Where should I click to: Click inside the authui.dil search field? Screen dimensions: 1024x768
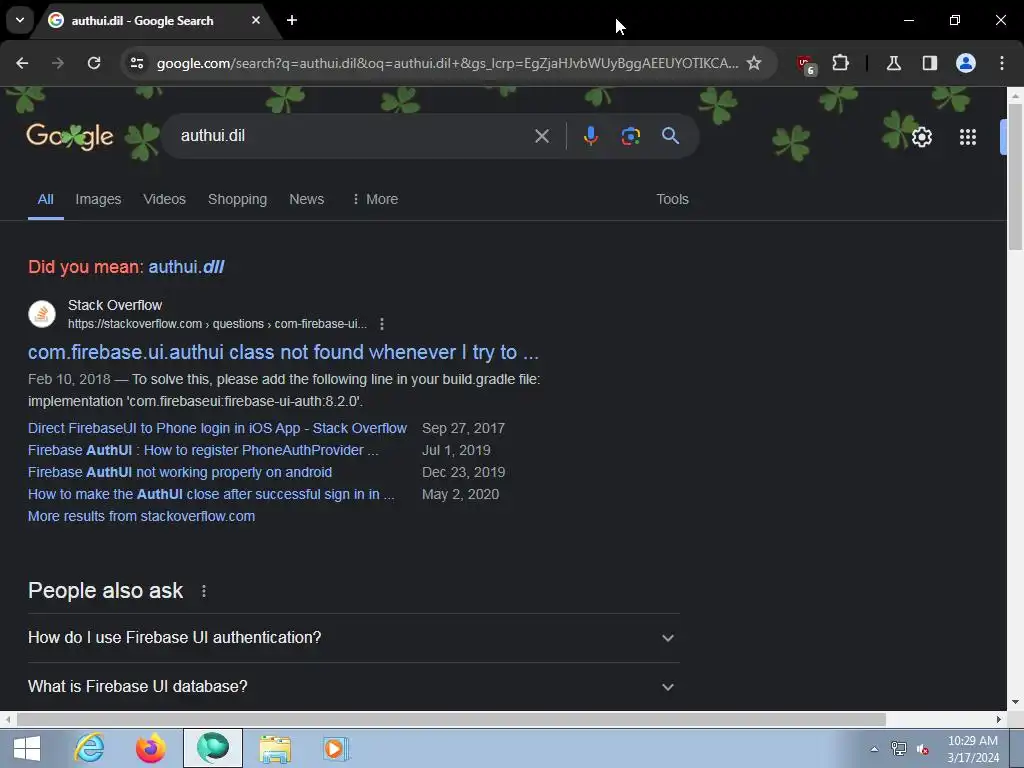(353, 136)
